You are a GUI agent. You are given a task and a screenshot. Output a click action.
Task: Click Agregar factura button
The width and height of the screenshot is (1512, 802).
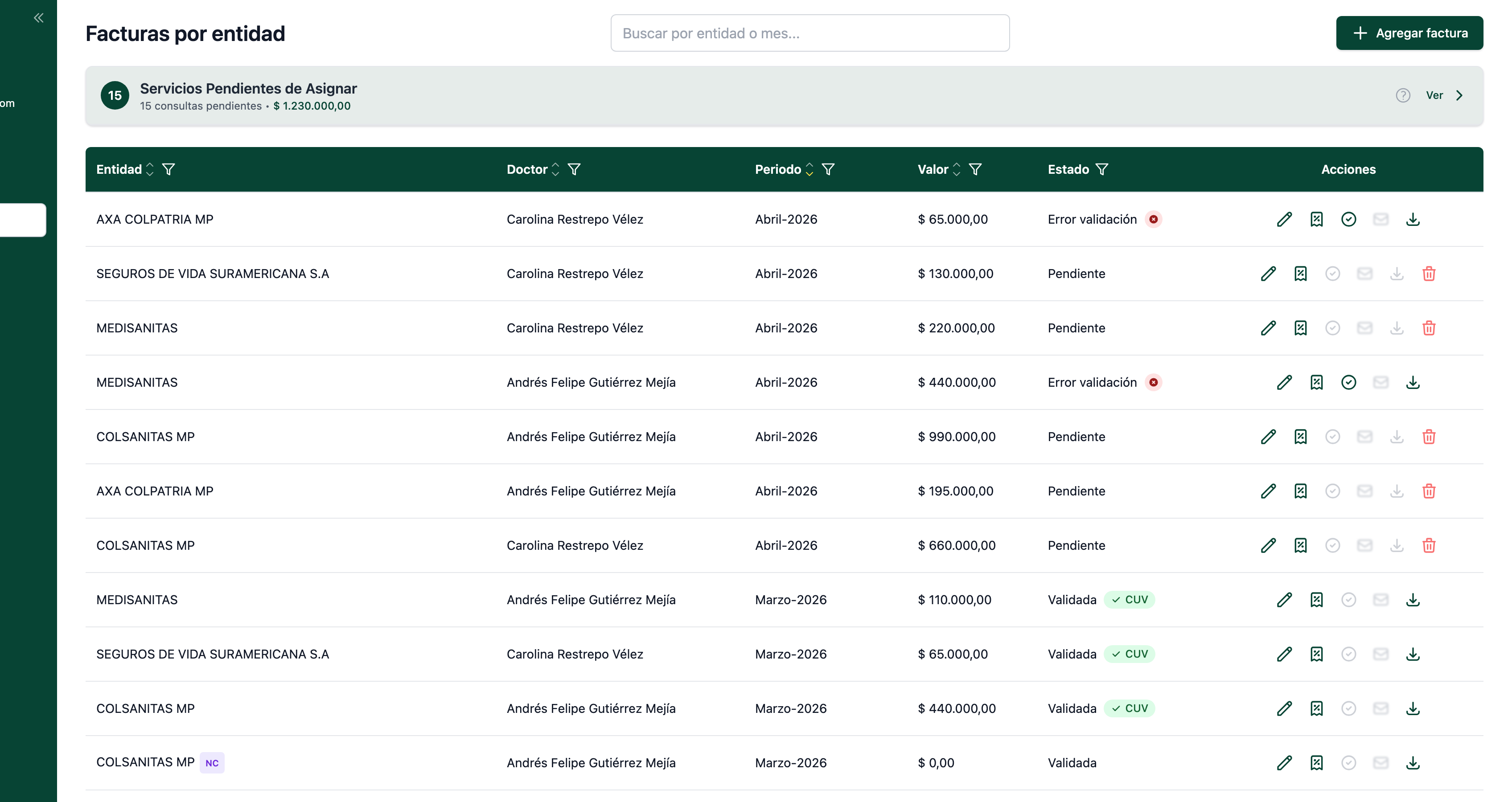click(1409, 33)
